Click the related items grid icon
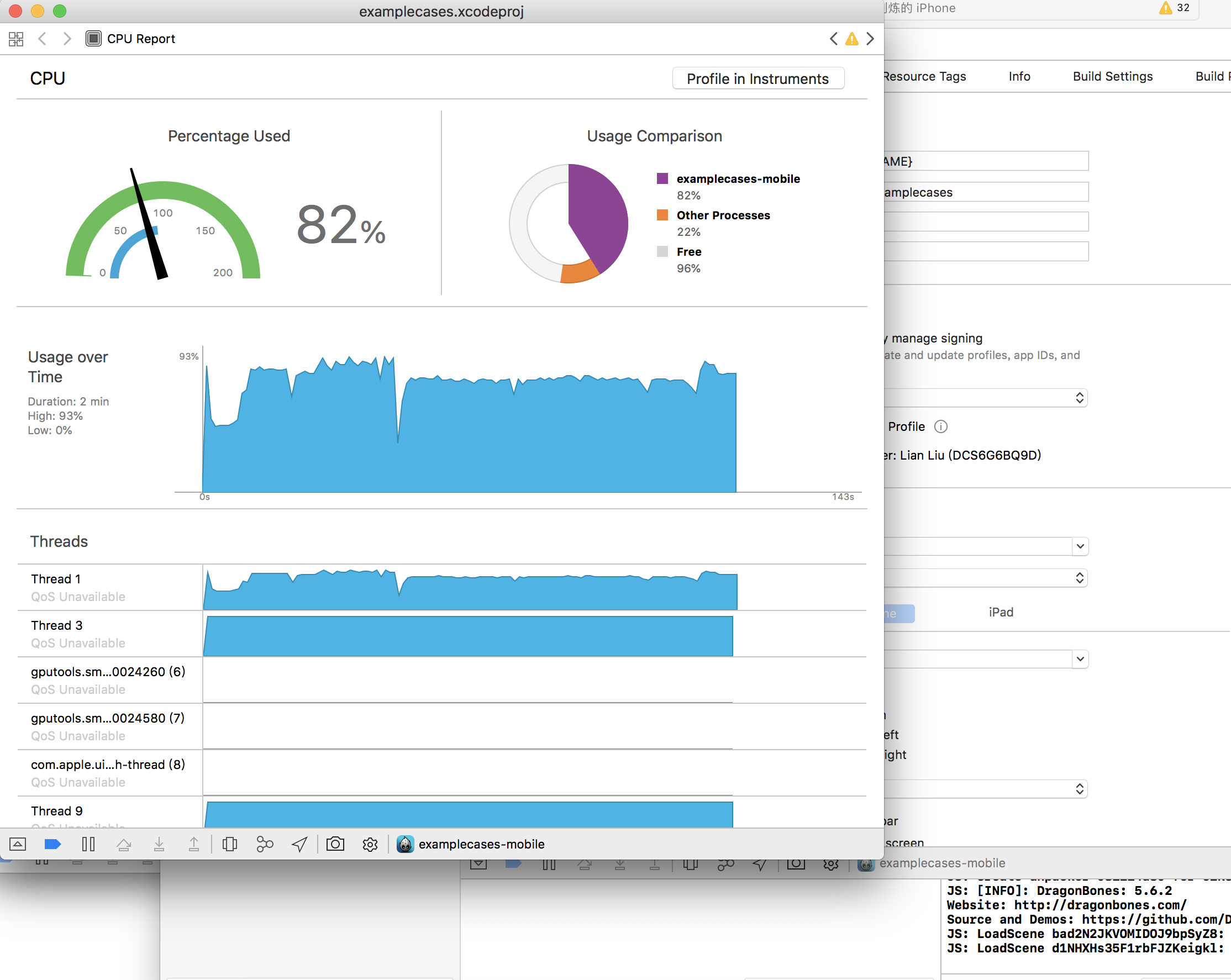Screen dimensions: 1231x980 click(x=16, y=39)
